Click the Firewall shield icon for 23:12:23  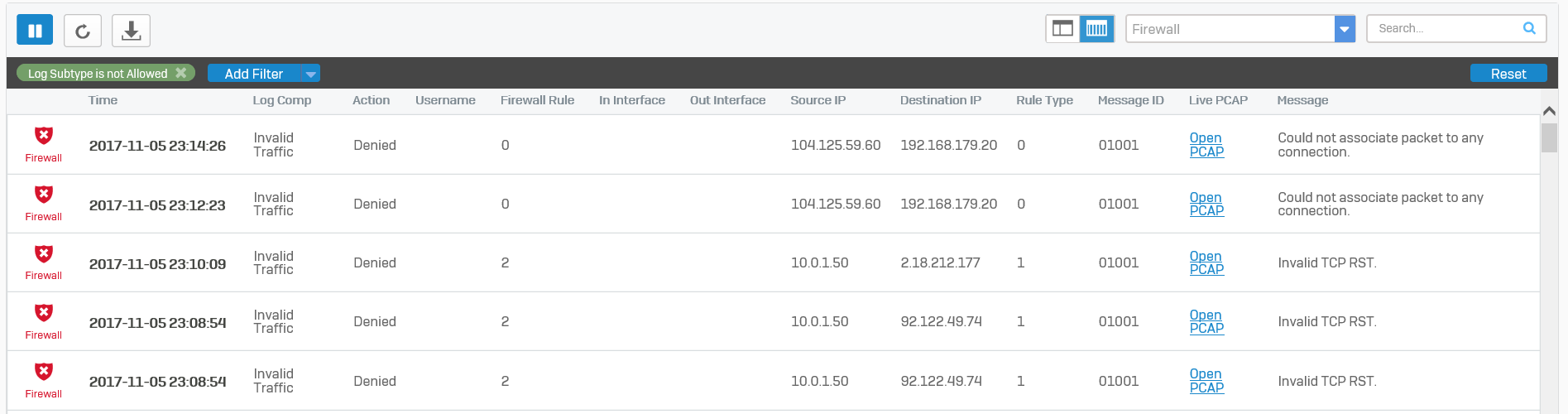tap(44, 195)
